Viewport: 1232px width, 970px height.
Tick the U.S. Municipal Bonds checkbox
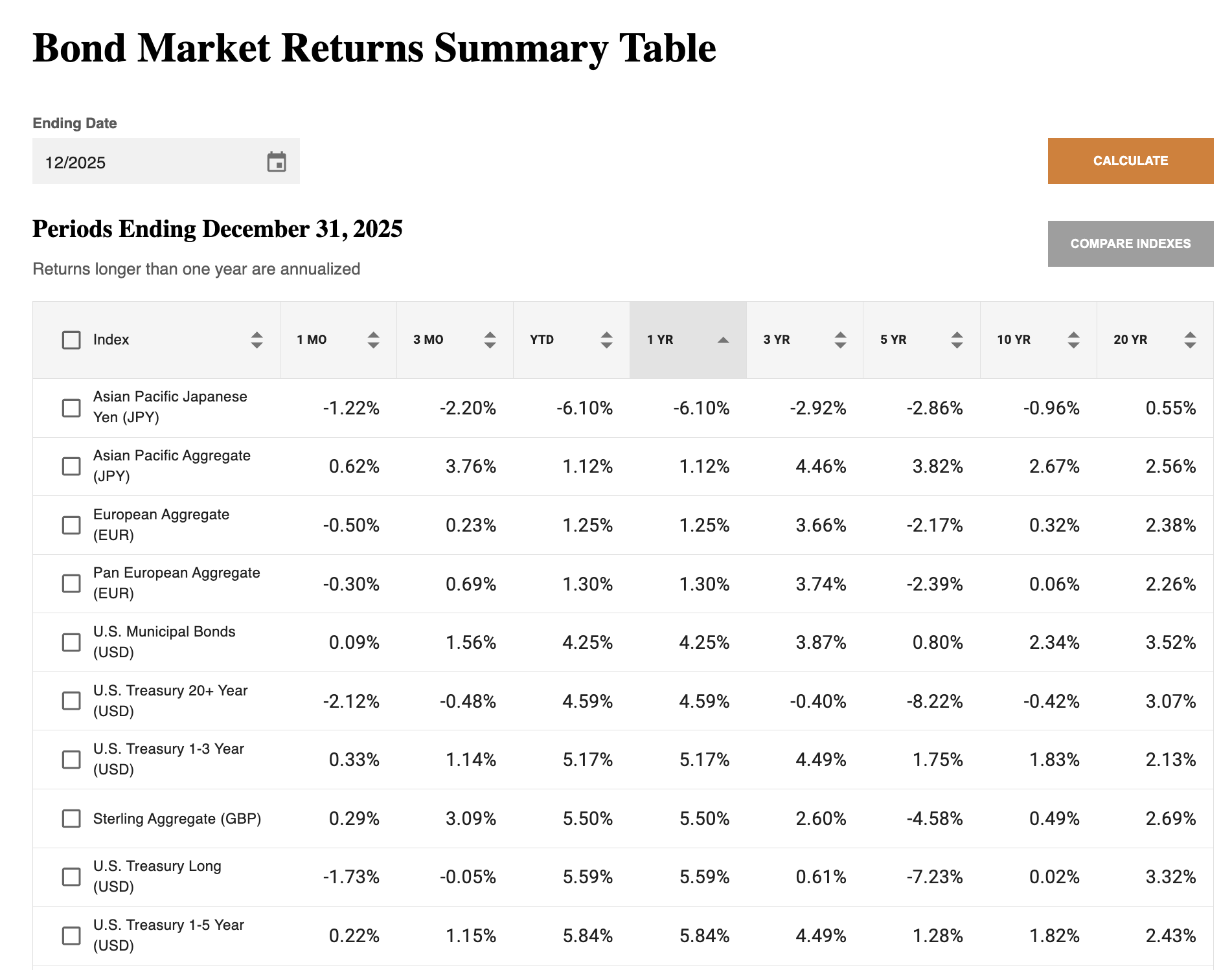(x=71, y=642)
